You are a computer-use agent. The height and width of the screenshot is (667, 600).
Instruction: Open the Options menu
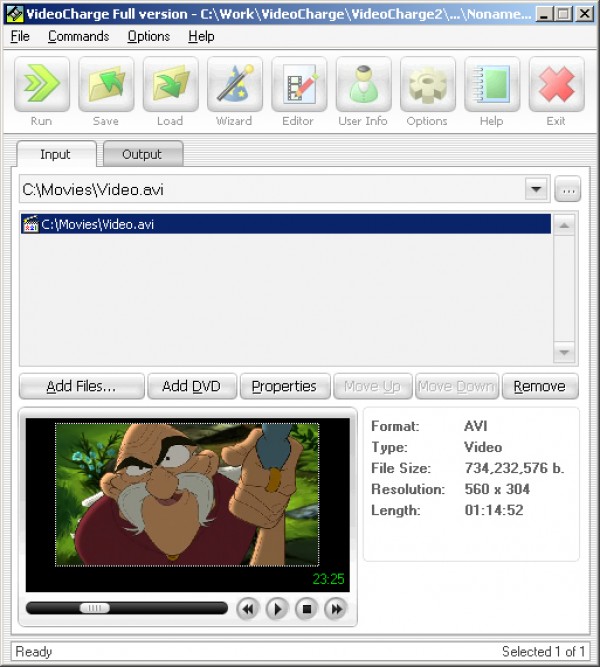click(x=149, y=36)
